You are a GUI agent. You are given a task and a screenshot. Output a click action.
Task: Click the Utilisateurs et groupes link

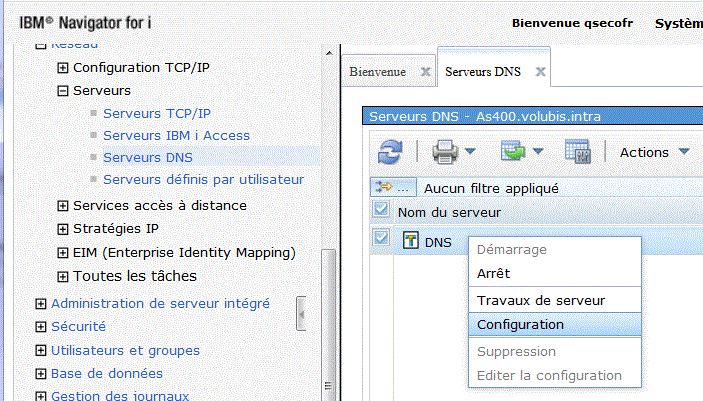coord(125,350)
